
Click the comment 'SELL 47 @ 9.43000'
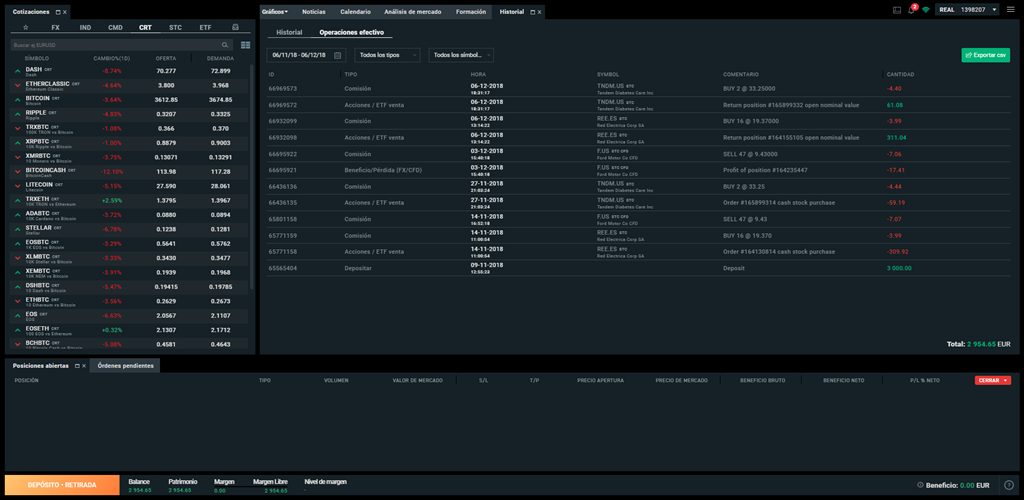[x=748, y=153]
